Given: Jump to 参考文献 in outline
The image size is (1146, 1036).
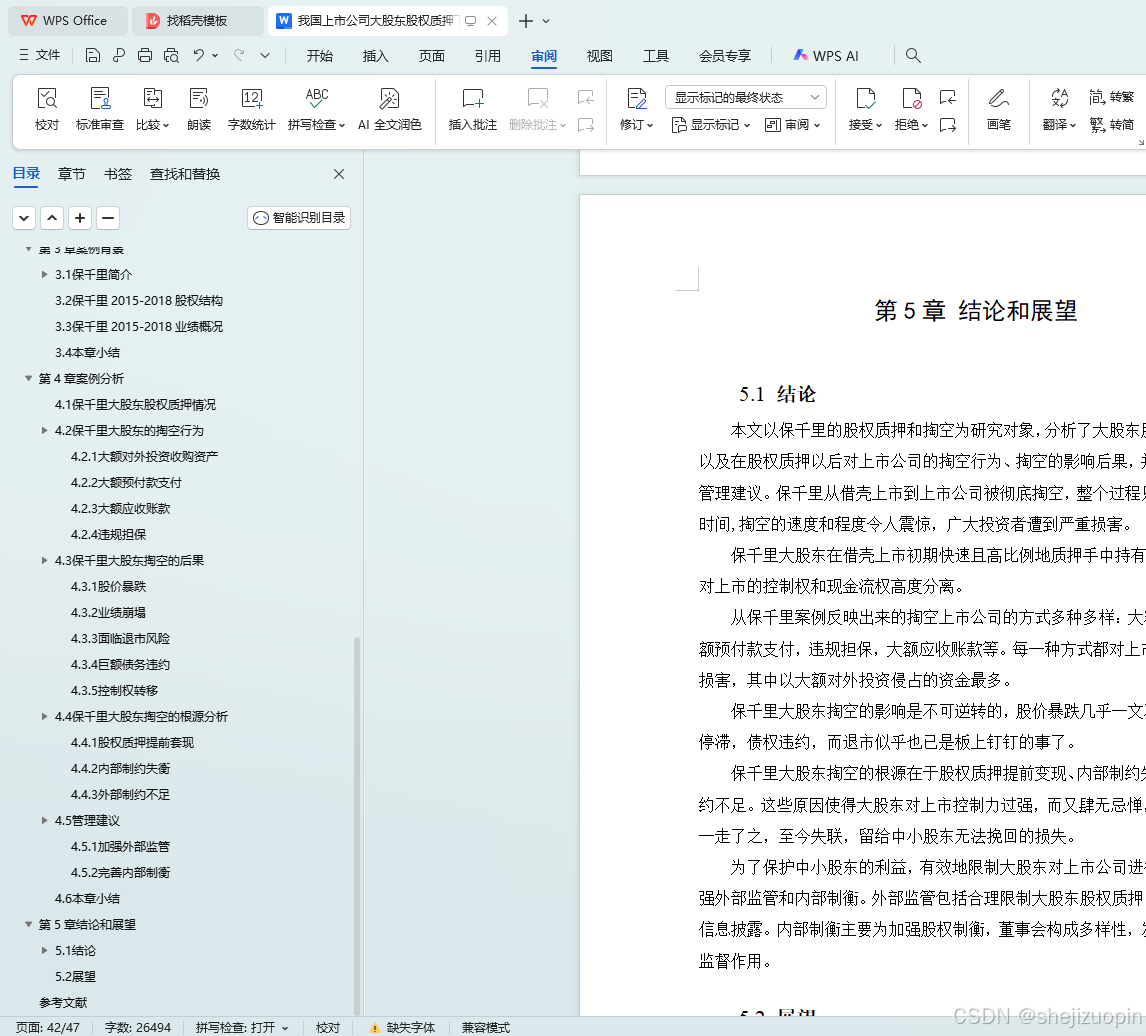Looking at the screenshot, I should 63,1002.
